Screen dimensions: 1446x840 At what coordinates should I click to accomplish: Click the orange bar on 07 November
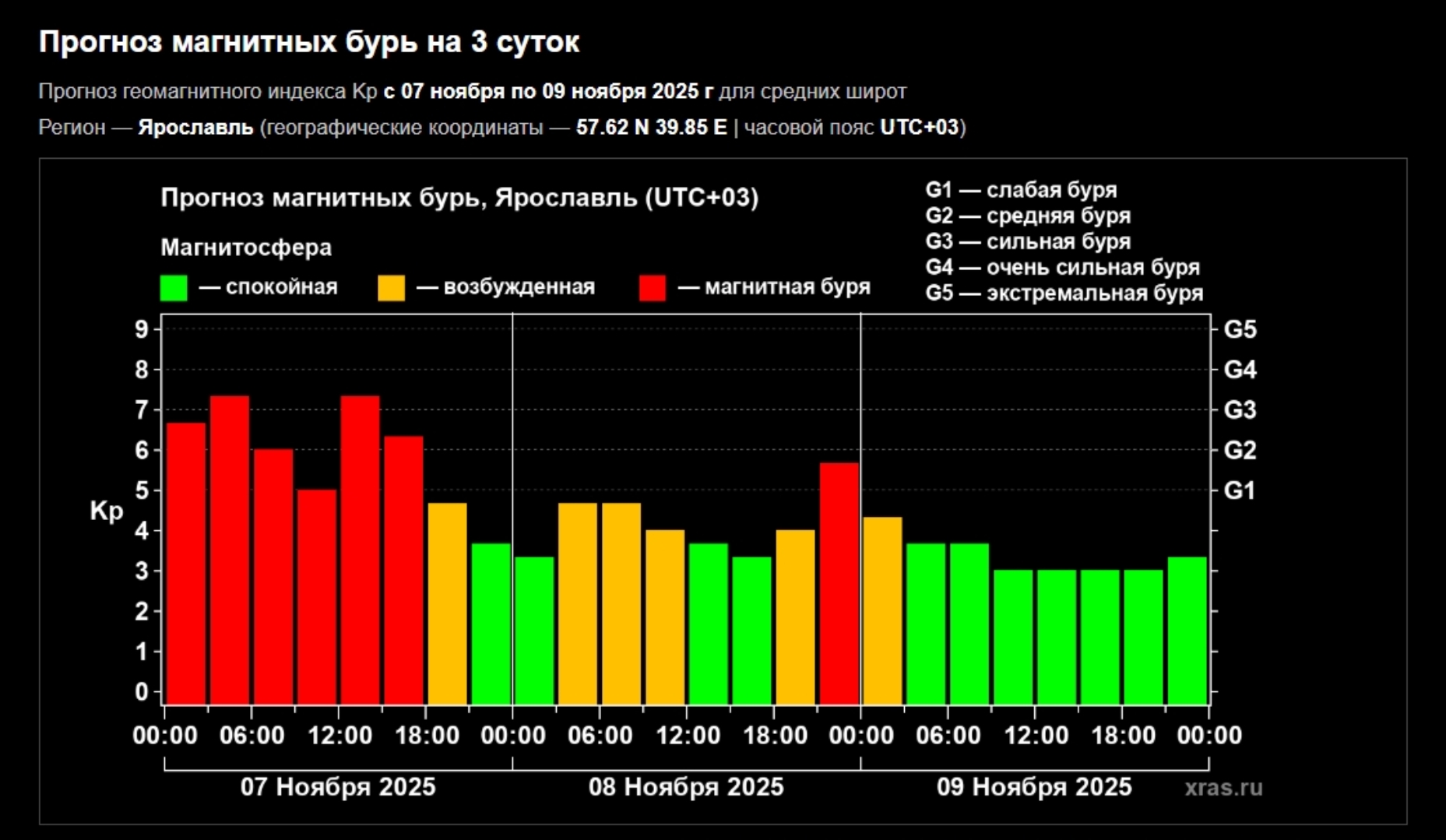pyautogui.click(x=447, y=603)
